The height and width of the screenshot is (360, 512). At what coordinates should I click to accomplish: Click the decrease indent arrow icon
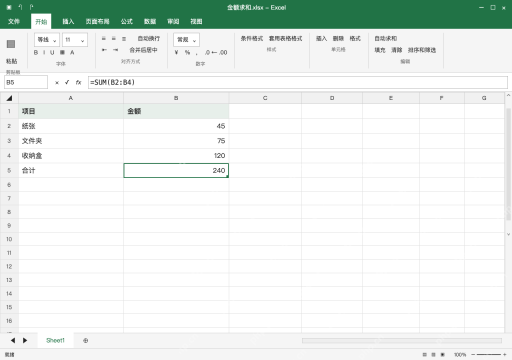[104, 50]
